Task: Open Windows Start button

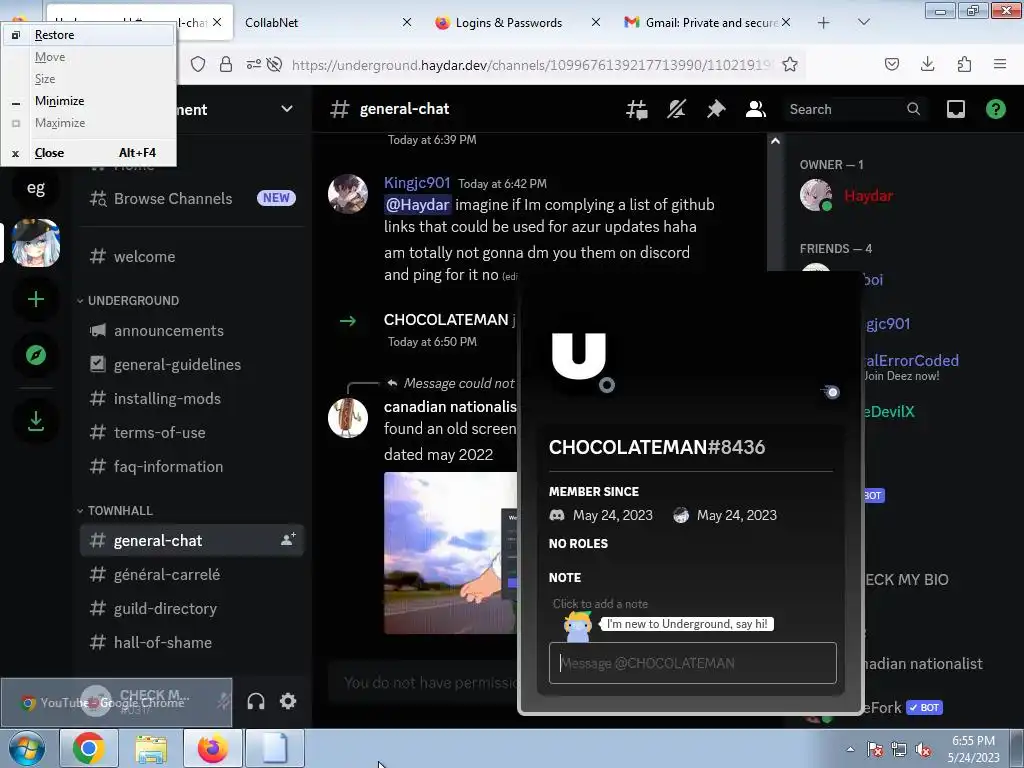Action: click(26, 748)
